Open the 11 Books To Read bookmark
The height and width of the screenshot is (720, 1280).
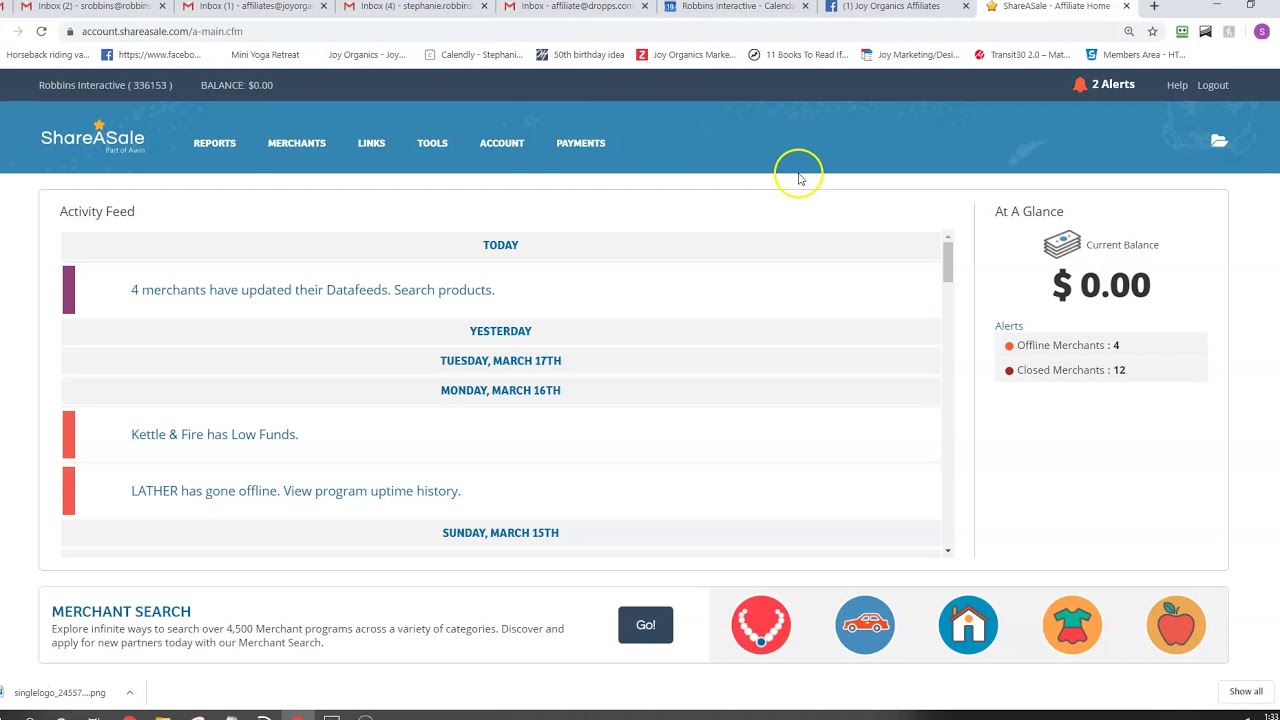click(798, 55)
